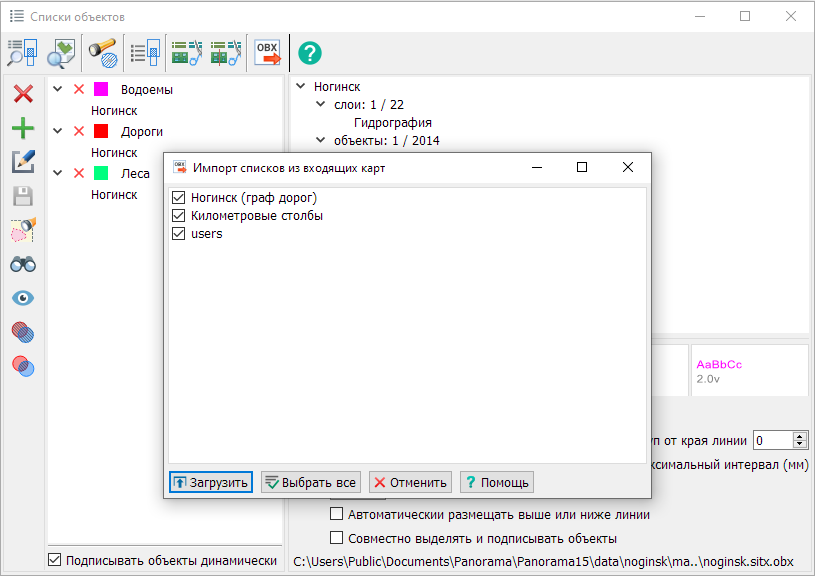Click the magenta Водоемы color swatch

100,90
